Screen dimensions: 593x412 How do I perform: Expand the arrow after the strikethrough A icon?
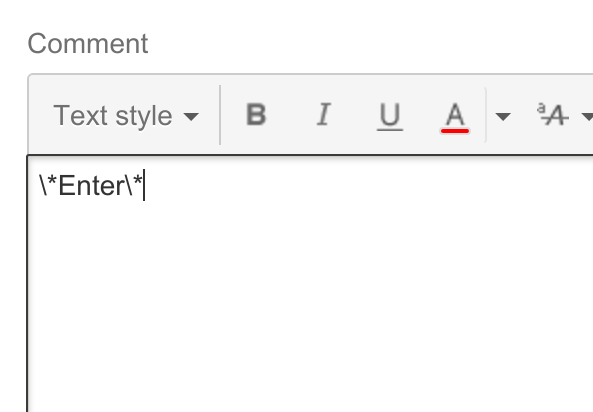pyautogui.click(x=587, y=117)
